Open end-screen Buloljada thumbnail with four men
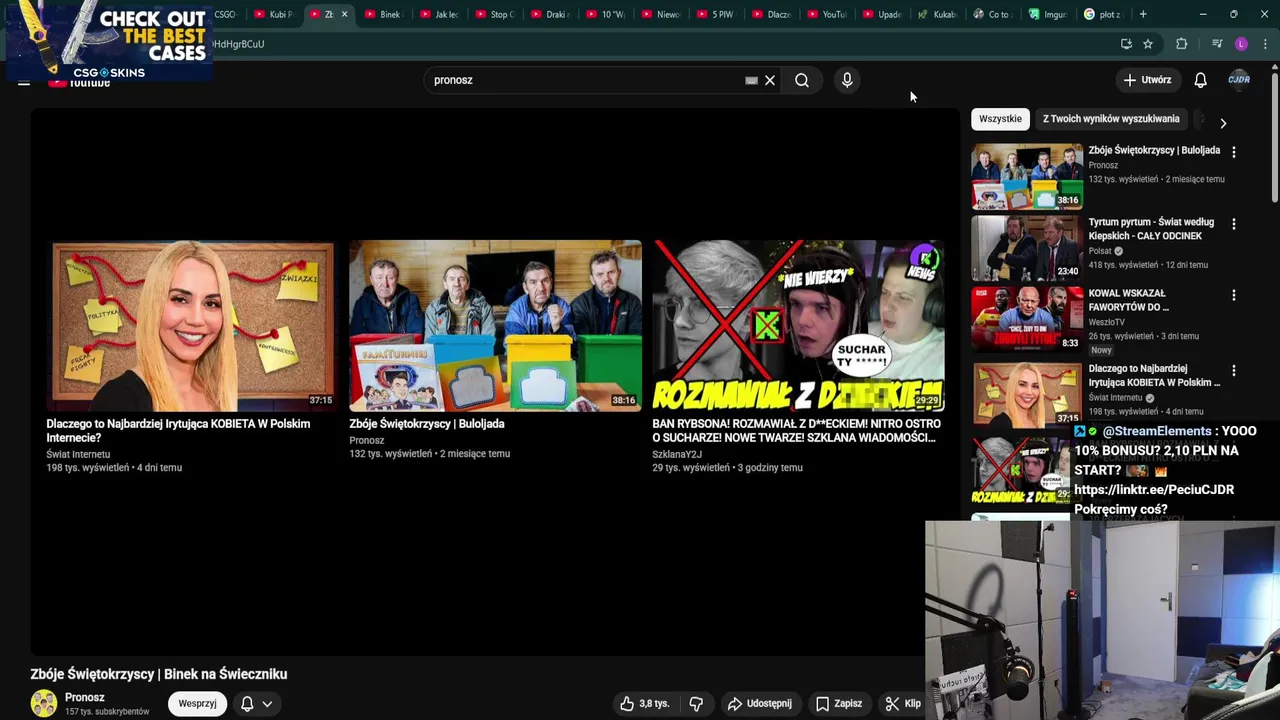The width and height of the screenshot is (1280, 720). pyautogui.click(x=495, y=325)
